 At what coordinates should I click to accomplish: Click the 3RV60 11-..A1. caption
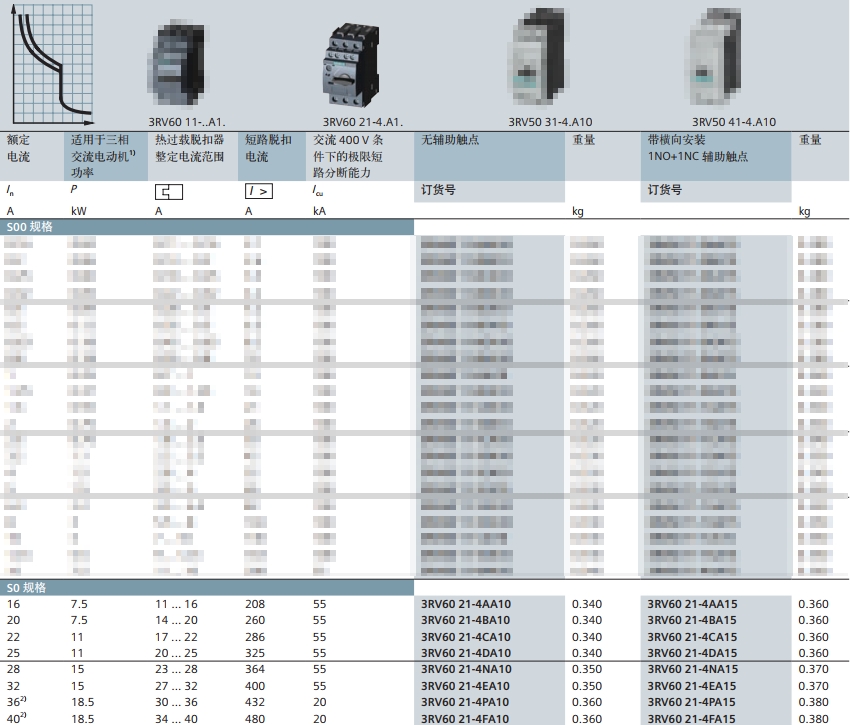186,122
